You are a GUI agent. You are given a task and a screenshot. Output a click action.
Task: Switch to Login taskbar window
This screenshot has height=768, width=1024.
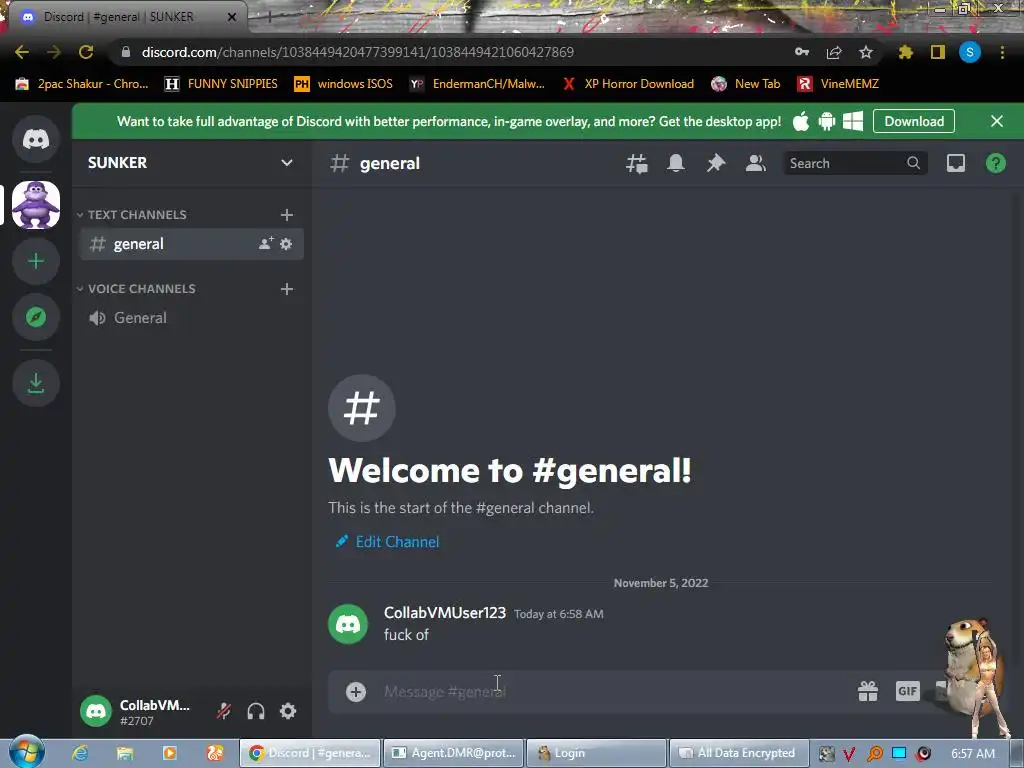(x=596, y=753)
